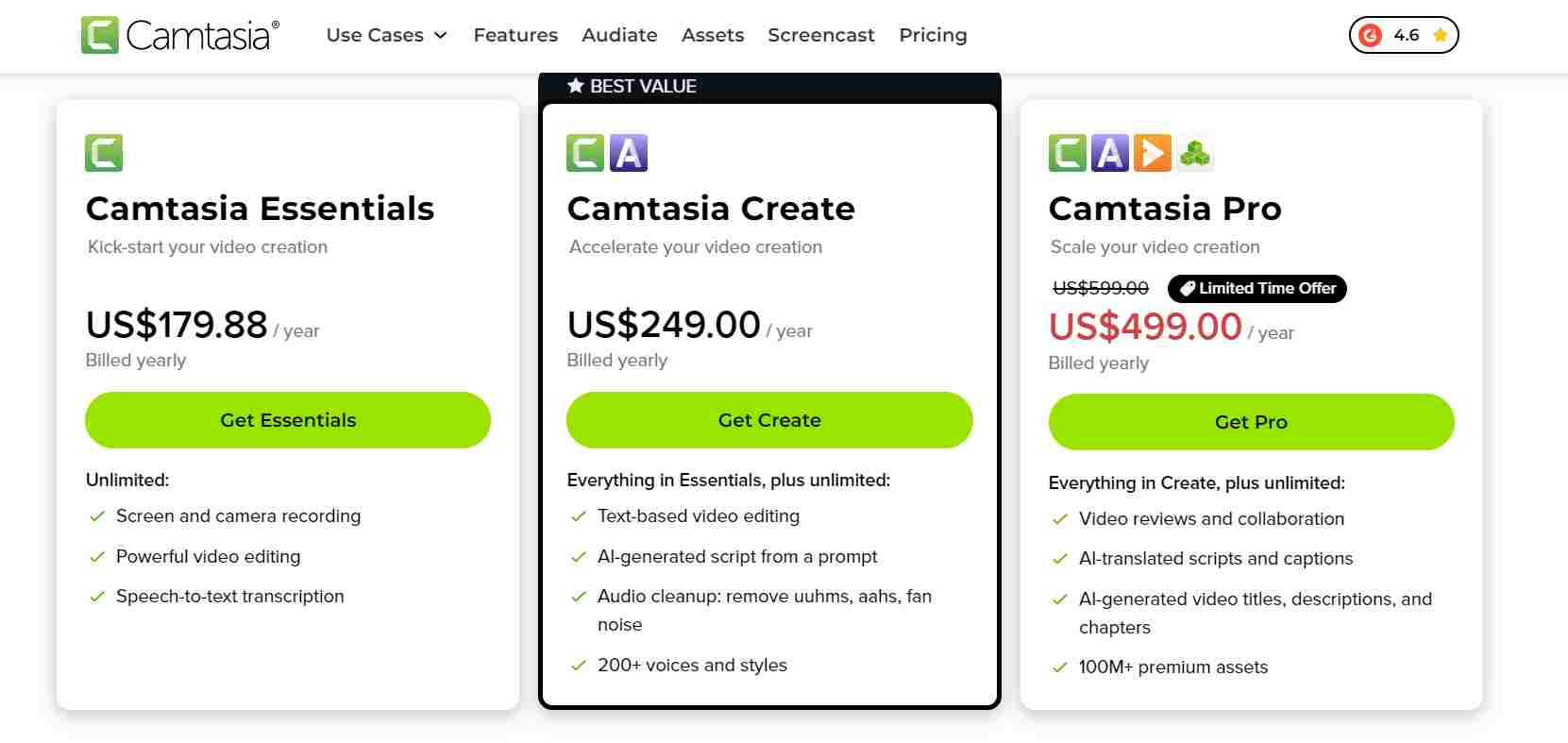
Task: Click the Limited Time Offer badge
Action: [1256, 289]
